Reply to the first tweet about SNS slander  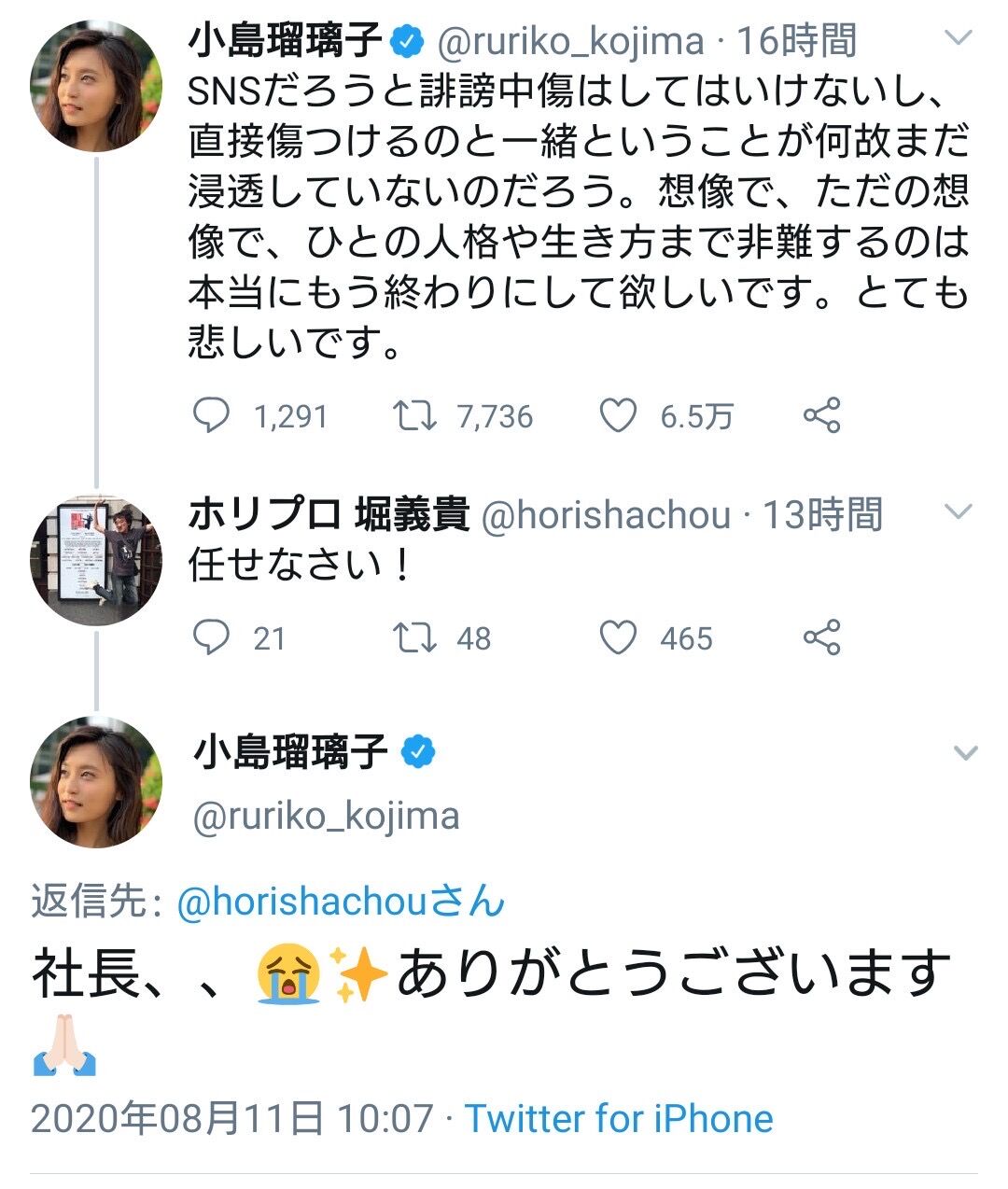point(211,415)
